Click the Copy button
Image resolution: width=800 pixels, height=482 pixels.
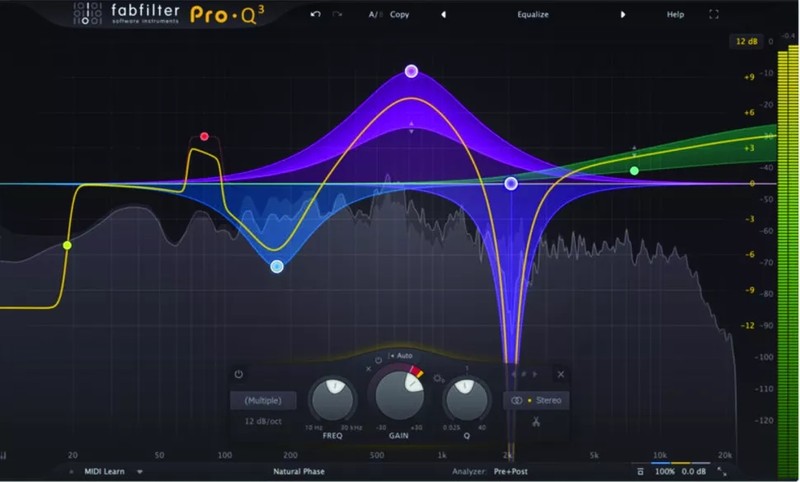click(x=399, y=14)
